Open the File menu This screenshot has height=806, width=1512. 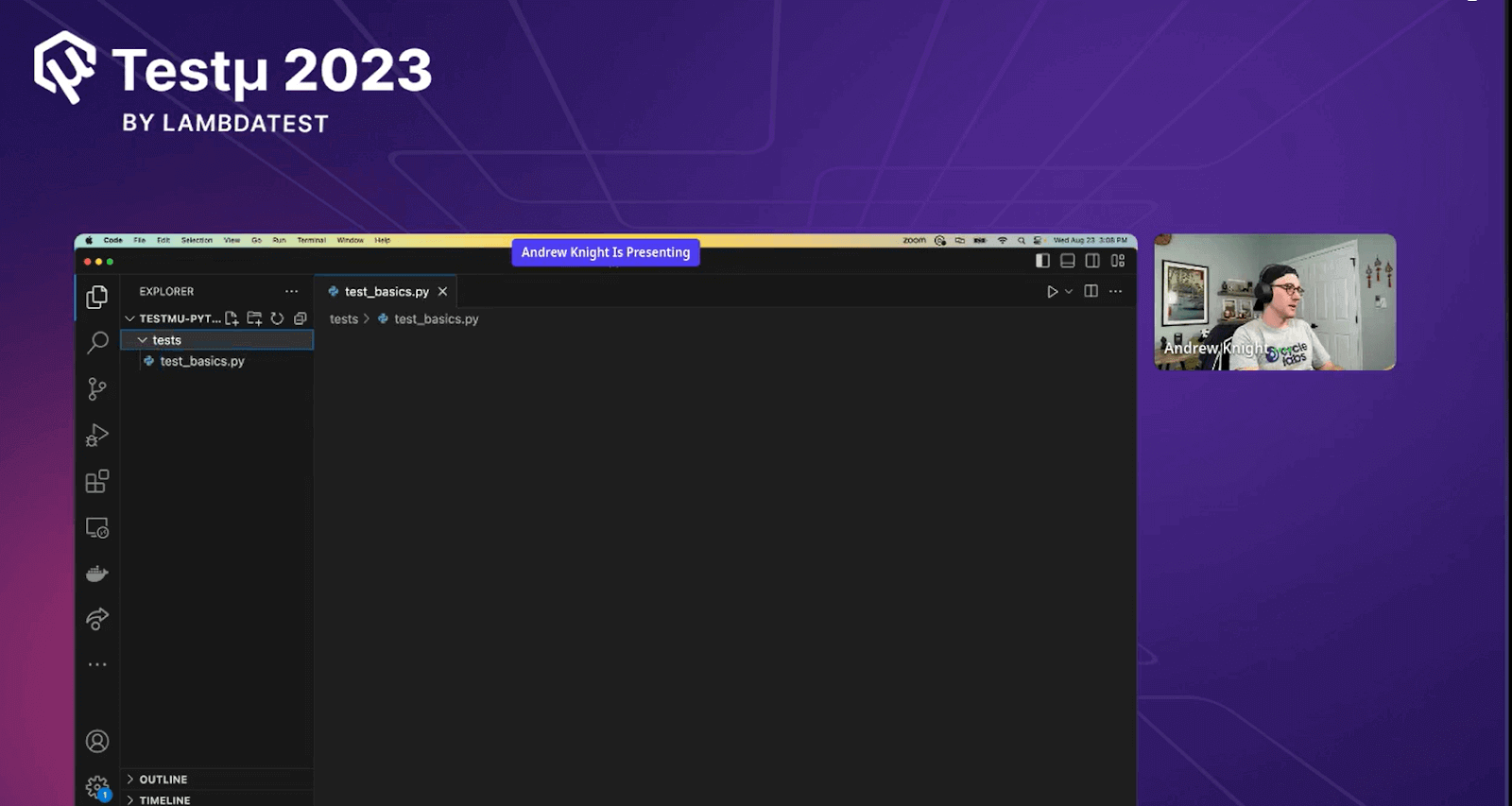(140, 240)
